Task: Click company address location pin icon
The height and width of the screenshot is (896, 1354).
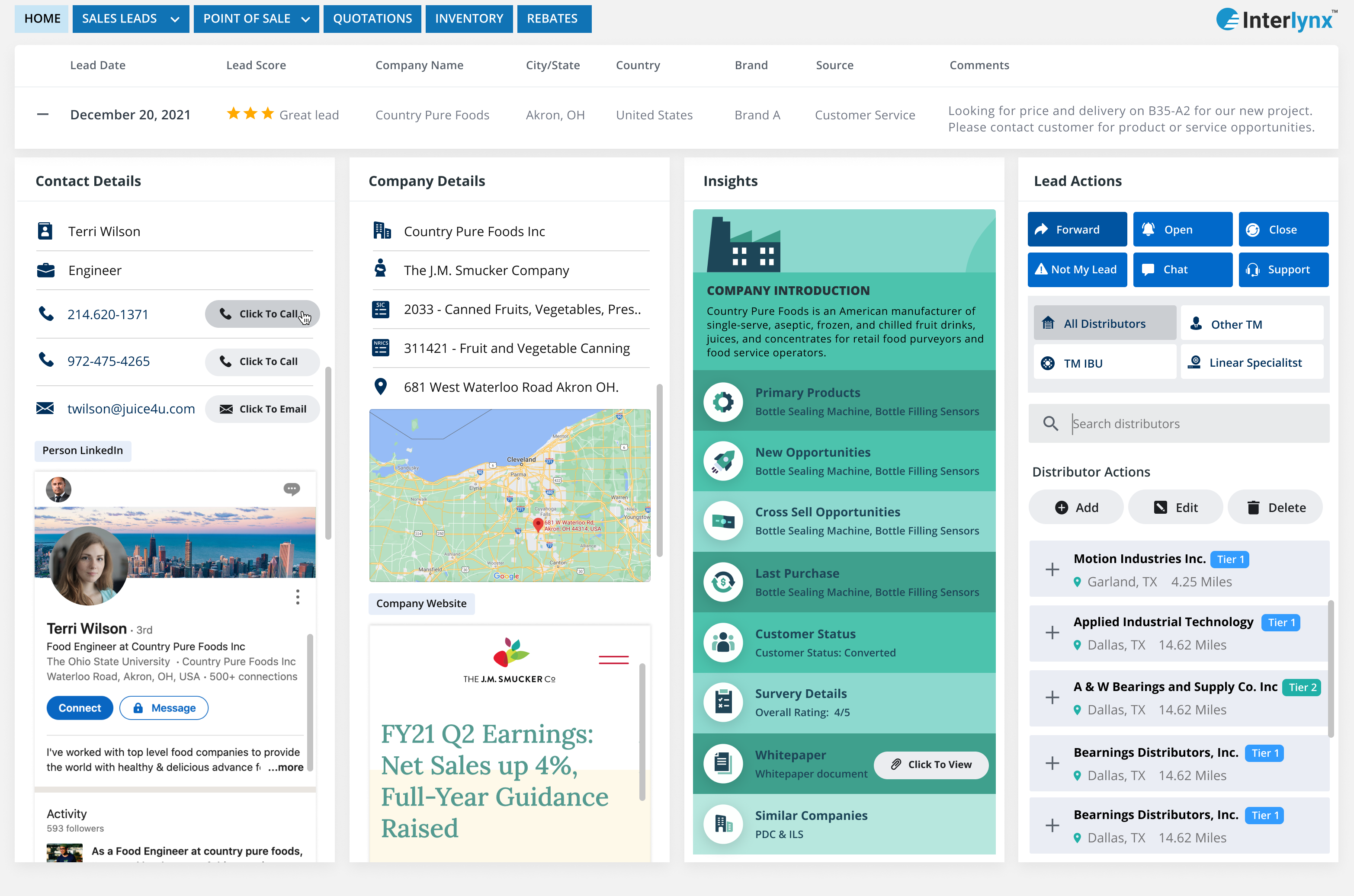Action: 380,387
